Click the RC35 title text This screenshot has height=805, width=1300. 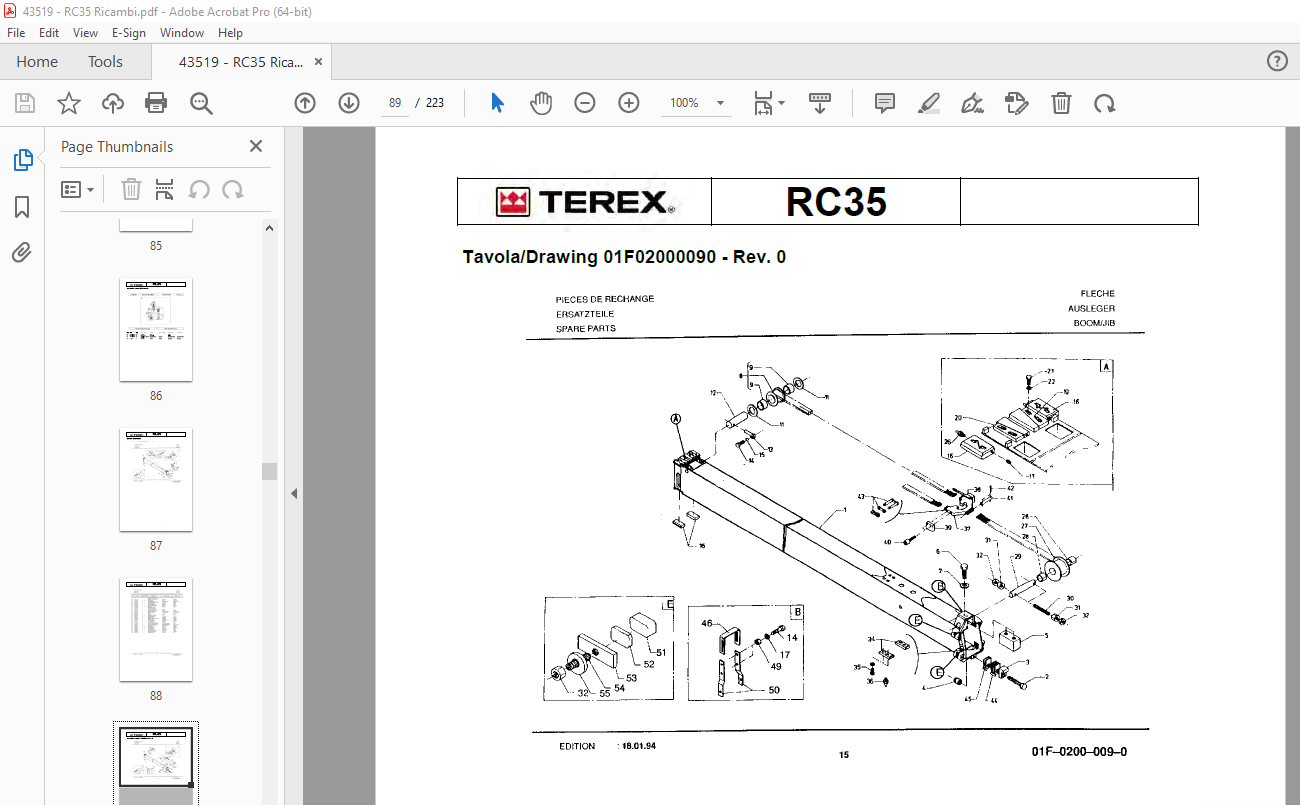click(x=836, y=202)
